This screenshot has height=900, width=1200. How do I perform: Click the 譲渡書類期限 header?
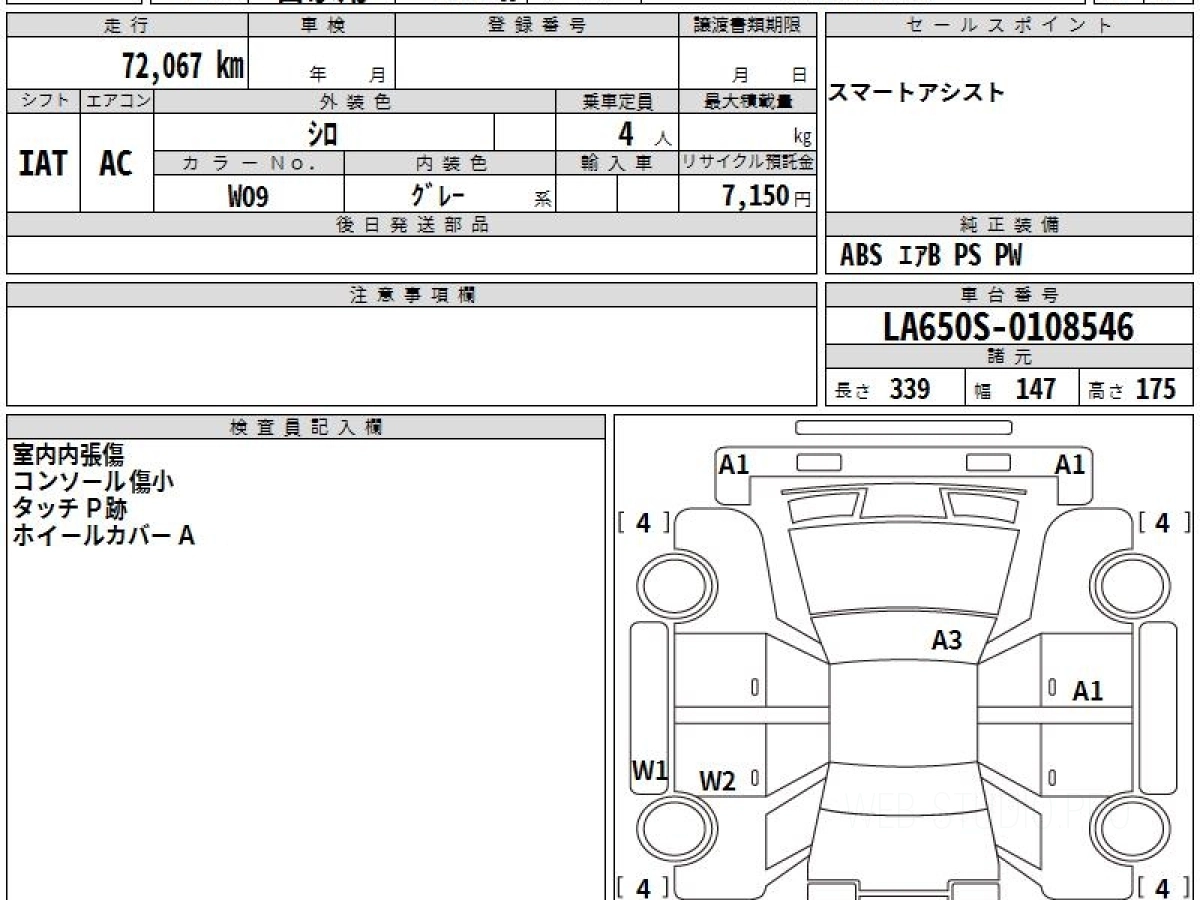point(748,26)
